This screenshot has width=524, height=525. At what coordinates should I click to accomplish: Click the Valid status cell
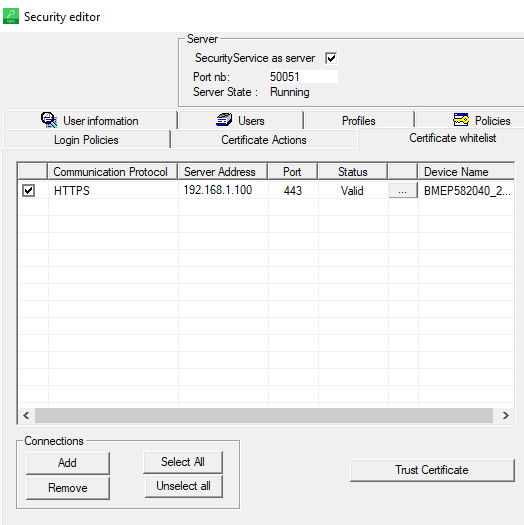(x=352, y=191)
